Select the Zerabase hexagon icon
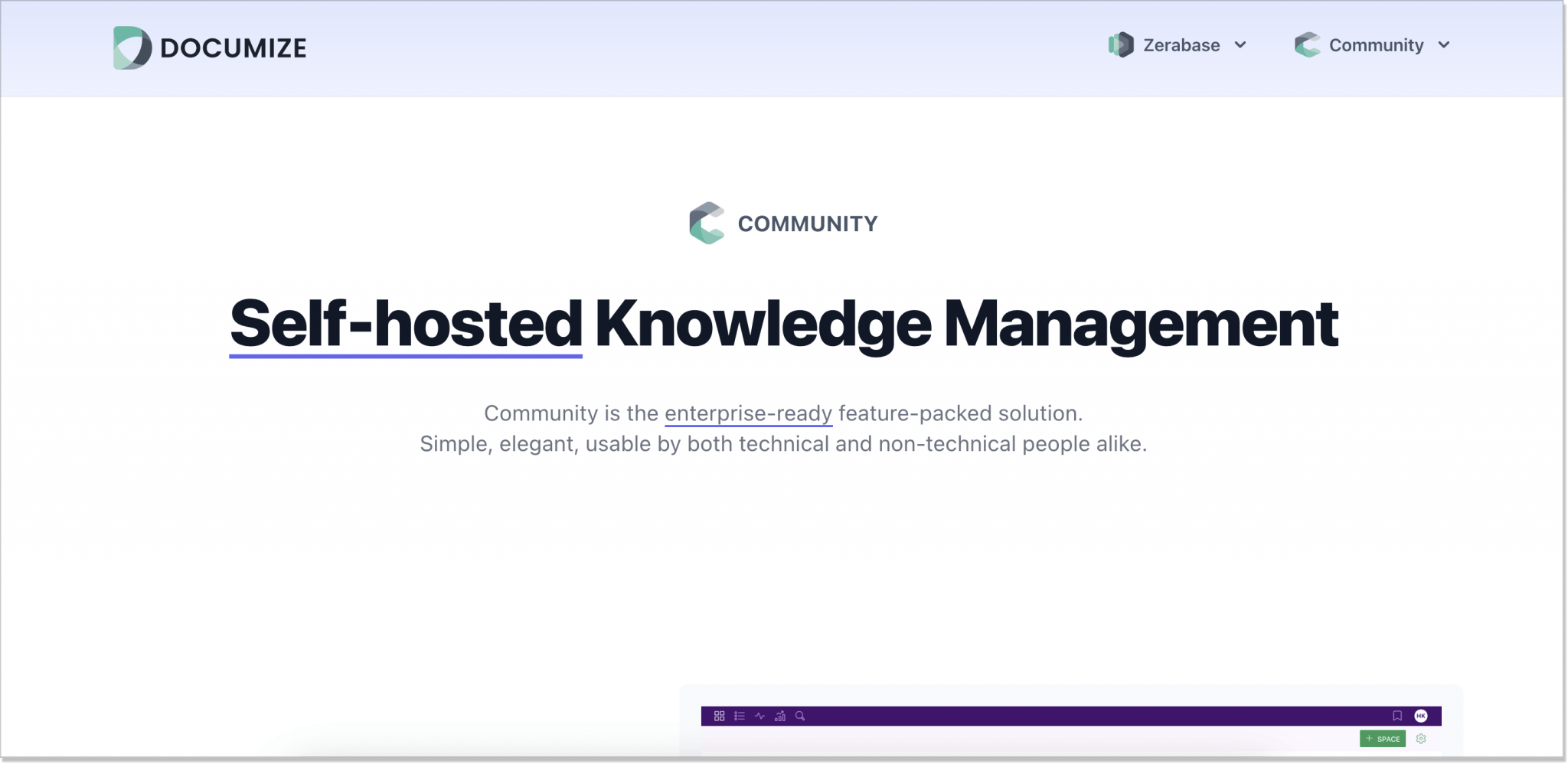The height and width of the screenshot is (764, 1568). click(x=1121, y=44)
